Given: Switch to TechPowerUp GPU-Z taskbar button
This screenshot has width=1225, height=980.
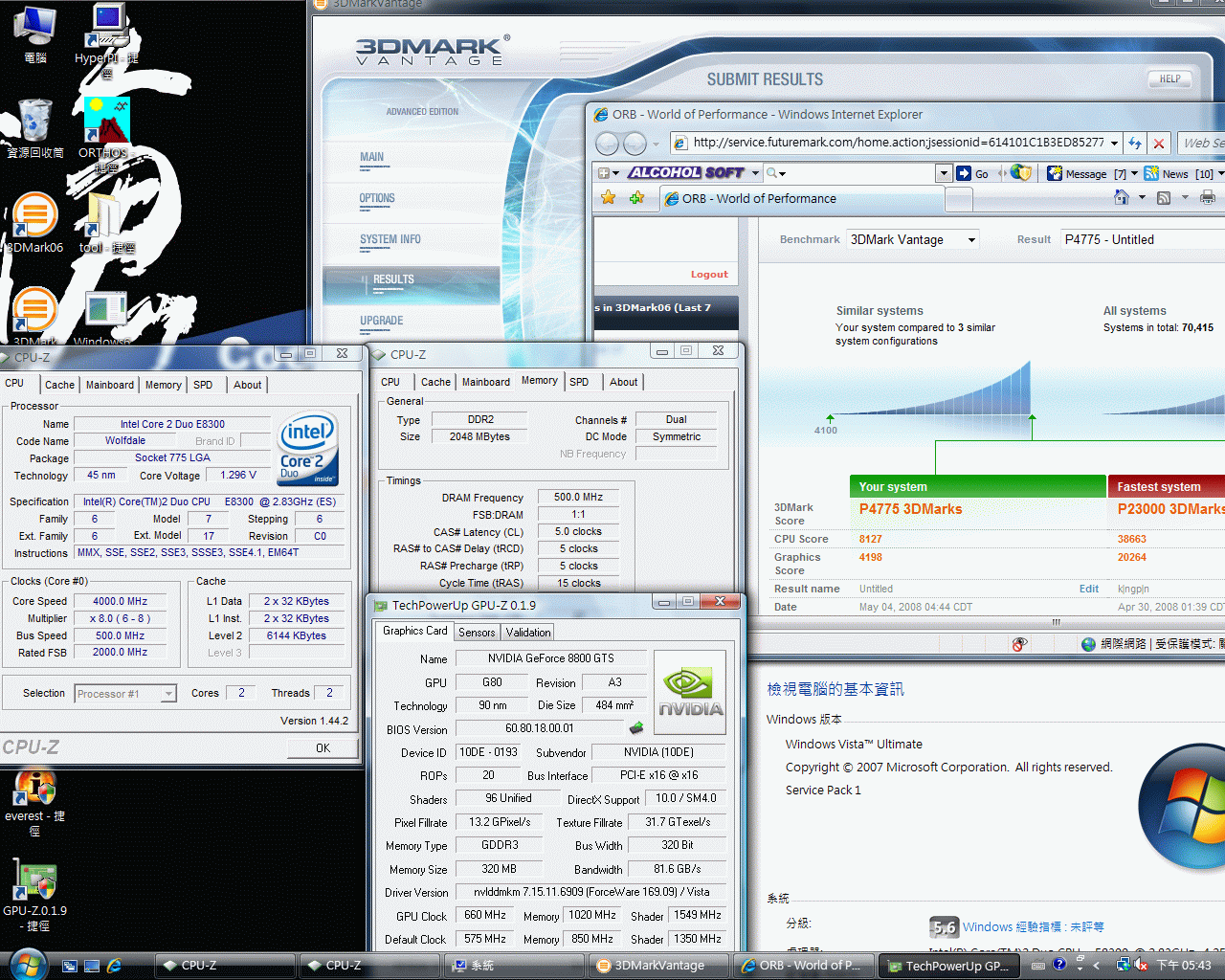Looking at the screenshot, I should pos(949,966).
